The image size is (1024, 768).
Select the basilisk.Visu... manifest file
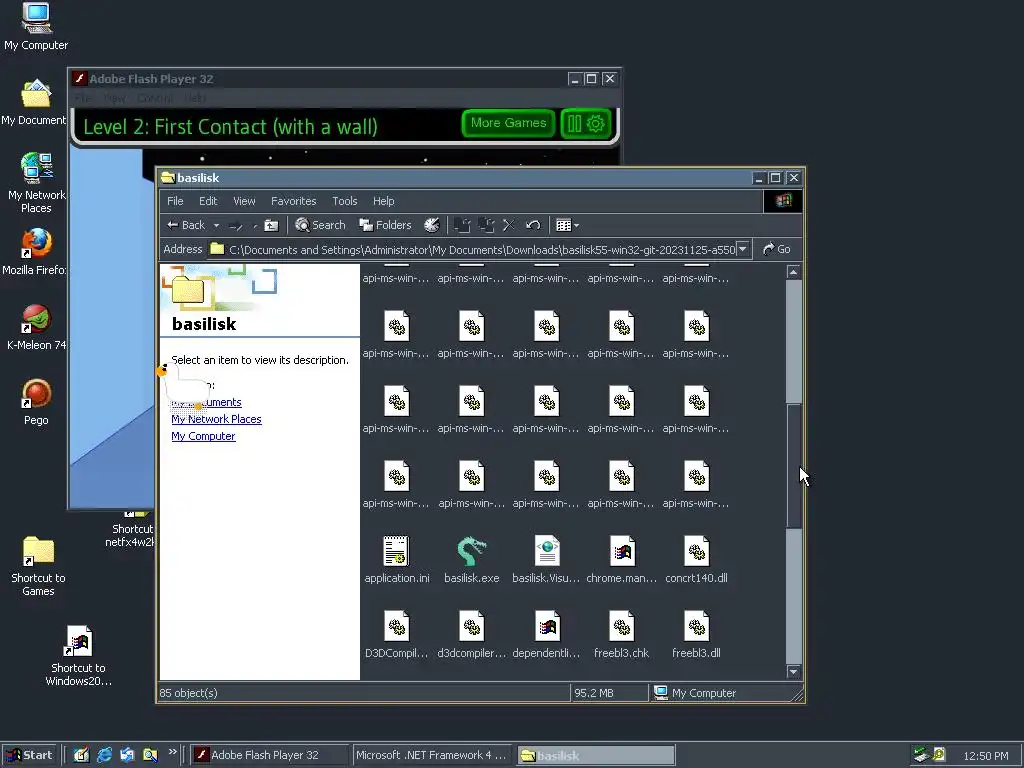point(546,559)
